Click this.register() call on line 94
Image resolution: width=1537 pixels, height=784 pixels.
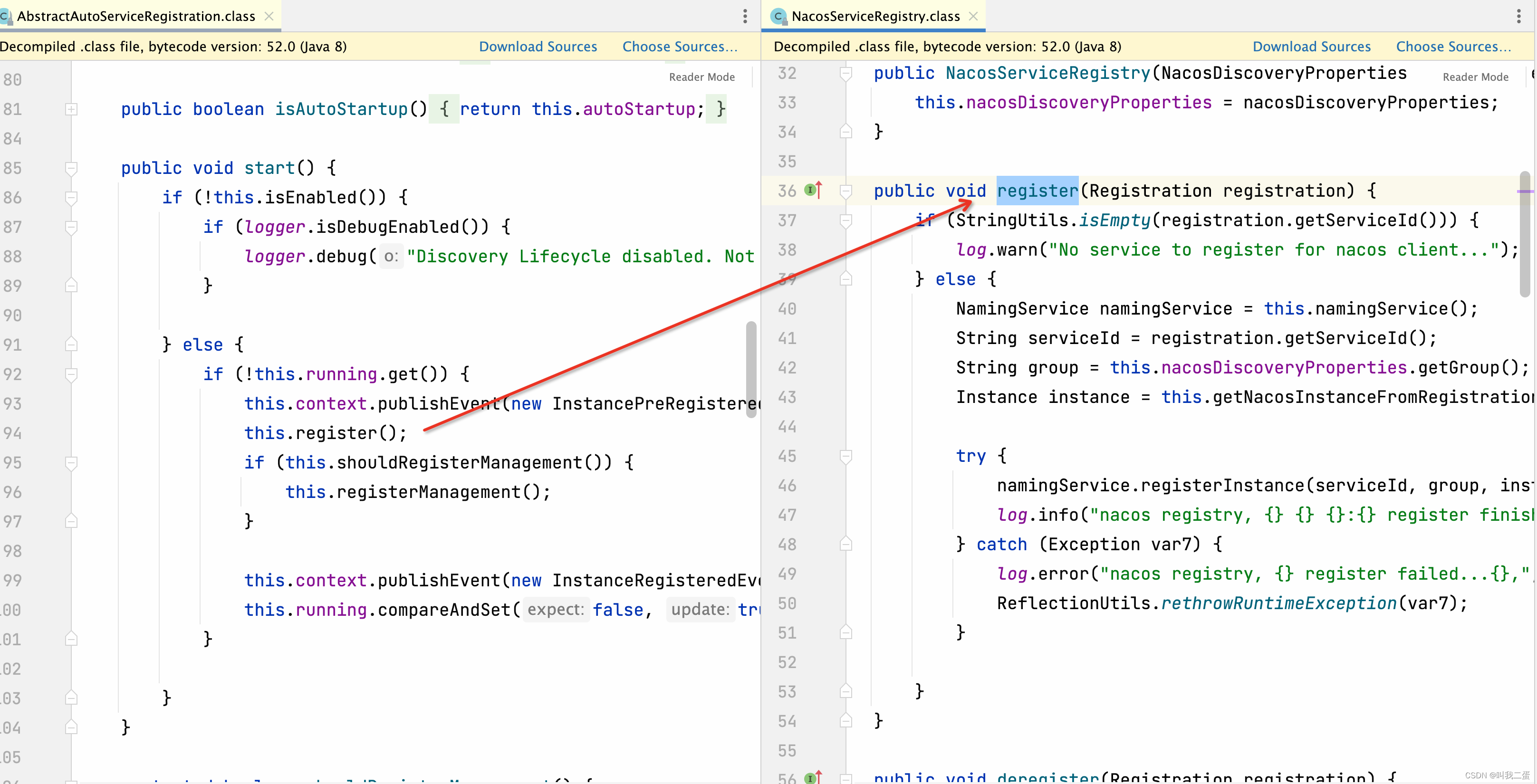point(325,433)
